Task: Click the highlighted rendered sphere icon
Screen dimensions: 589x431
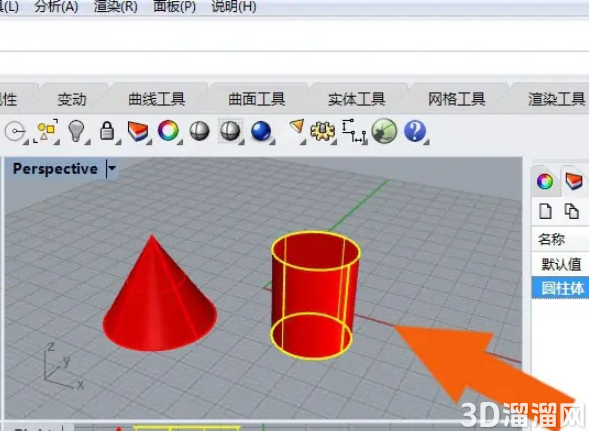Action: coord(230,132)
